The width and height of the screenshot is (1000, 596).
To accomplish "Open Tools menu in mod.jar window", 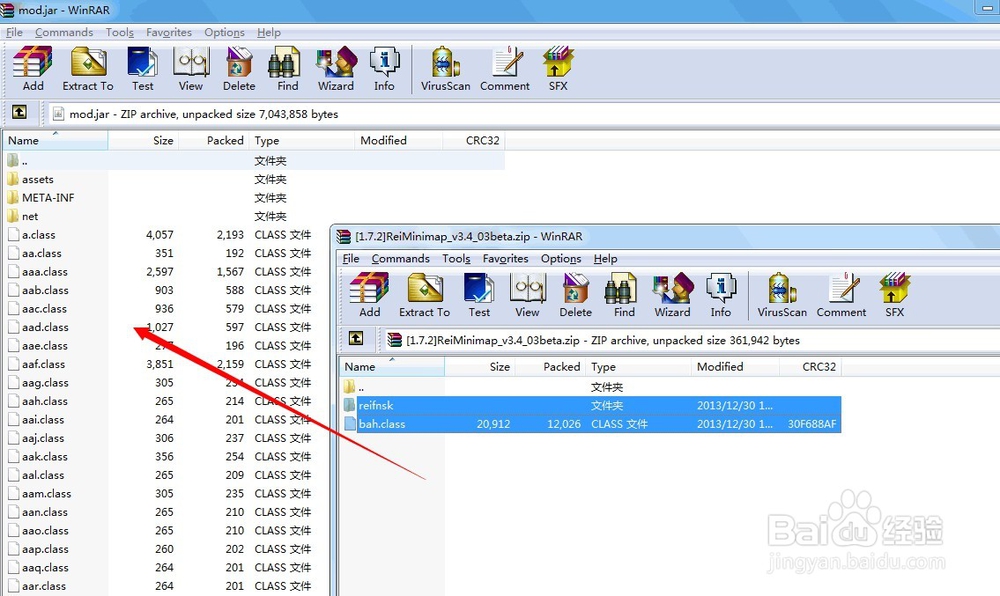I will [x=119, y=33].
